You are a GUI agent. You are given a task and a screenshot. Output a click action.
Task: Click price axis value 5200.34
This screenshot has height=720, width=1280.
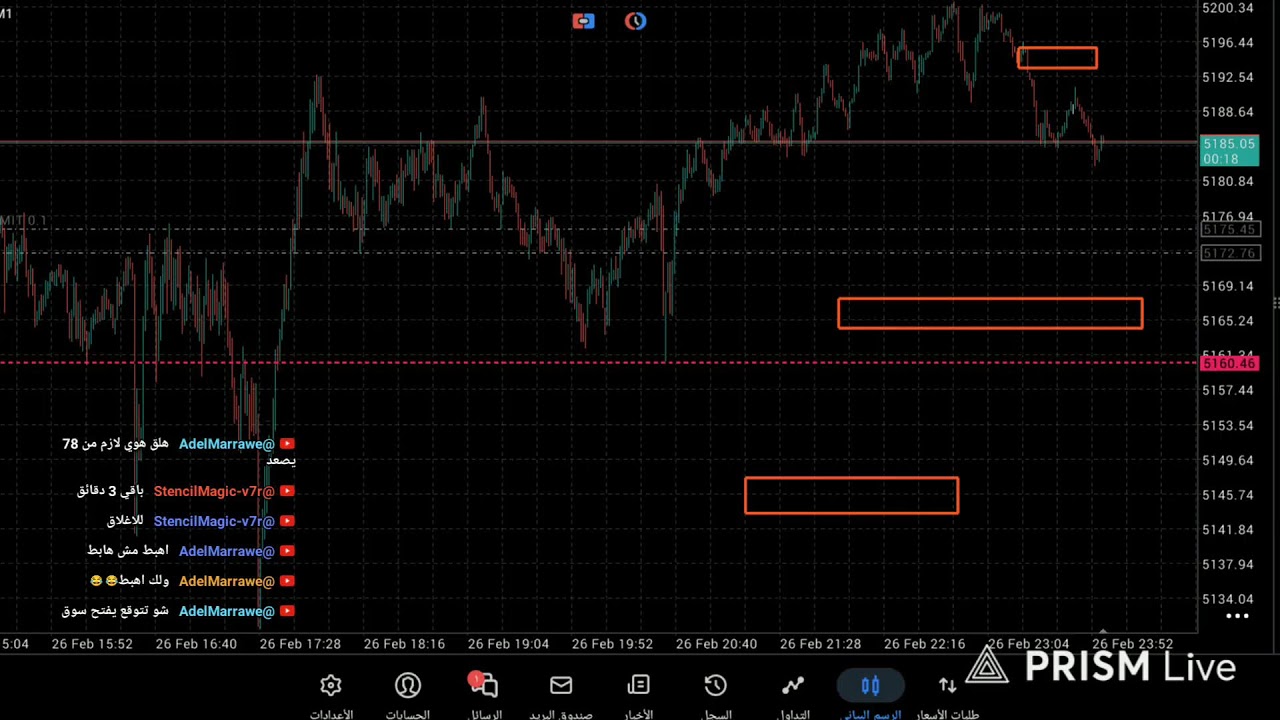1228,8
